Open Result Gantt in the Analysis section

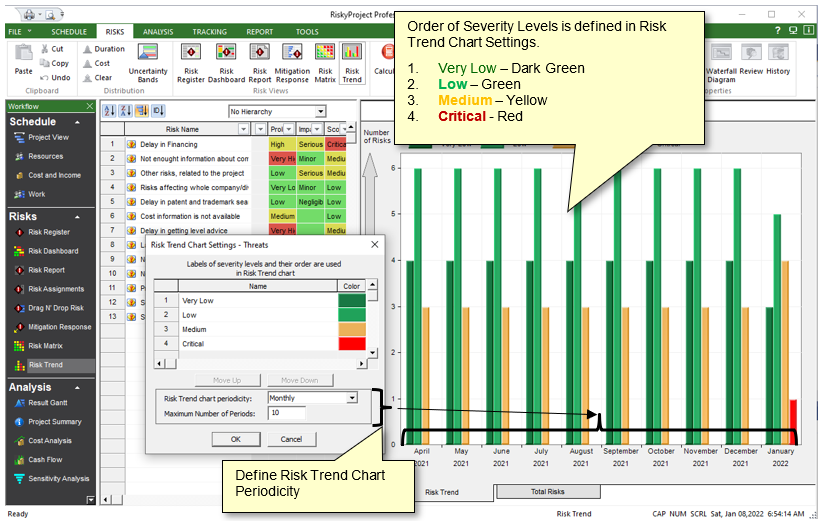click(41, 403)
